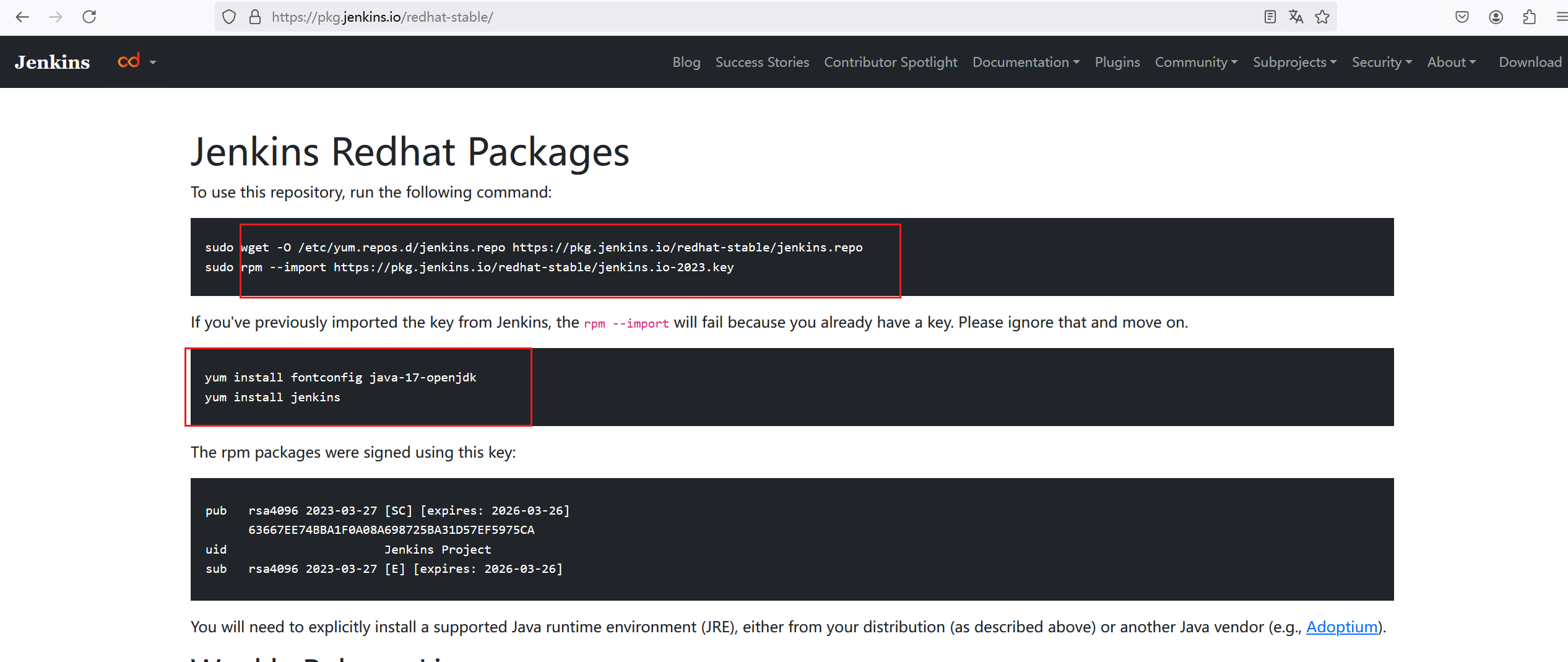The height and width of the screenshot is (662, 1568).
Task: Click the uid Jenkins Project line
Action: point(348,549)
